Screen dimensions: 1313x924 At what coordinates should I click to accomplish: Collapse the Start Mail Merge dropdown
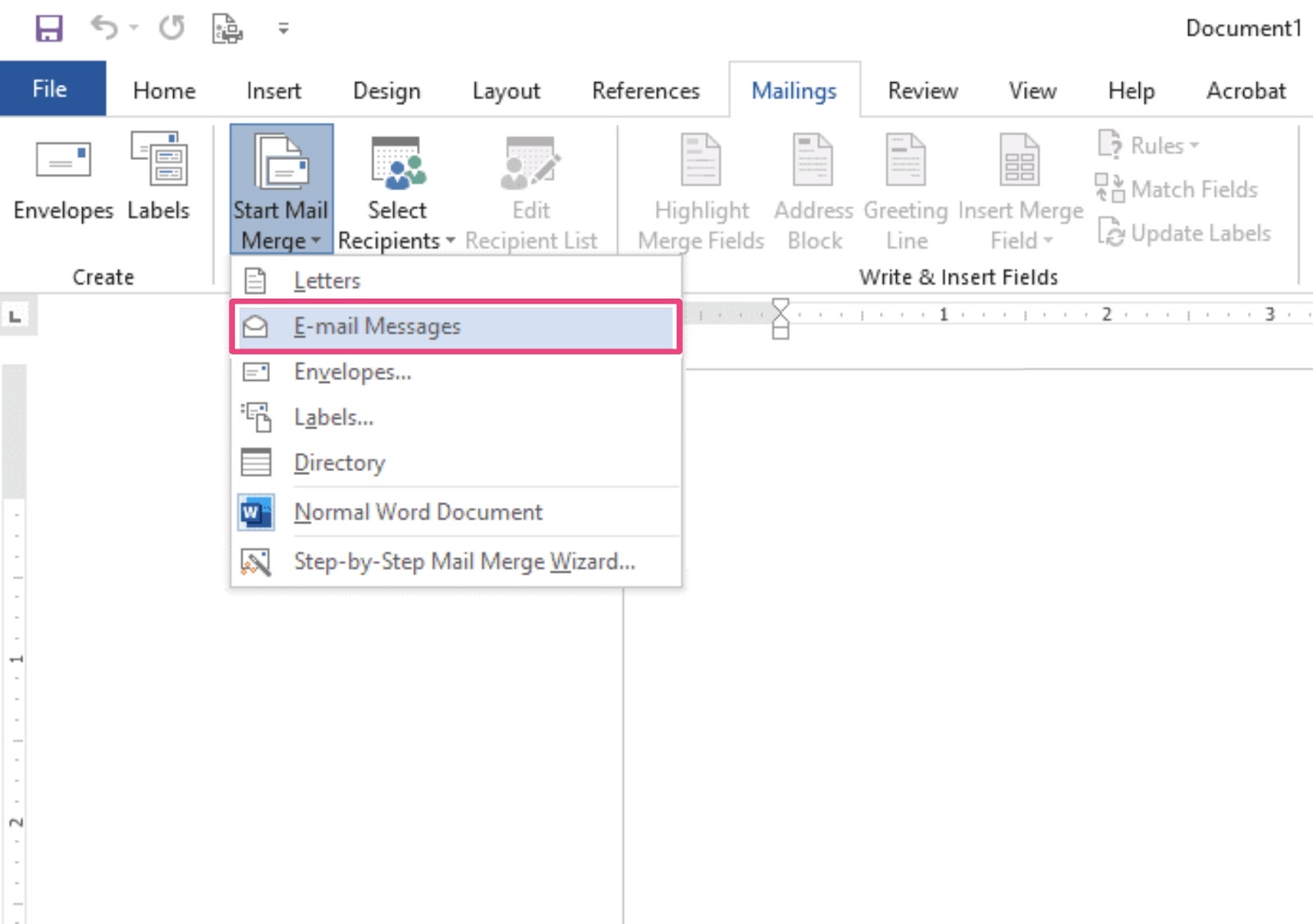click(x=281, y=190)
